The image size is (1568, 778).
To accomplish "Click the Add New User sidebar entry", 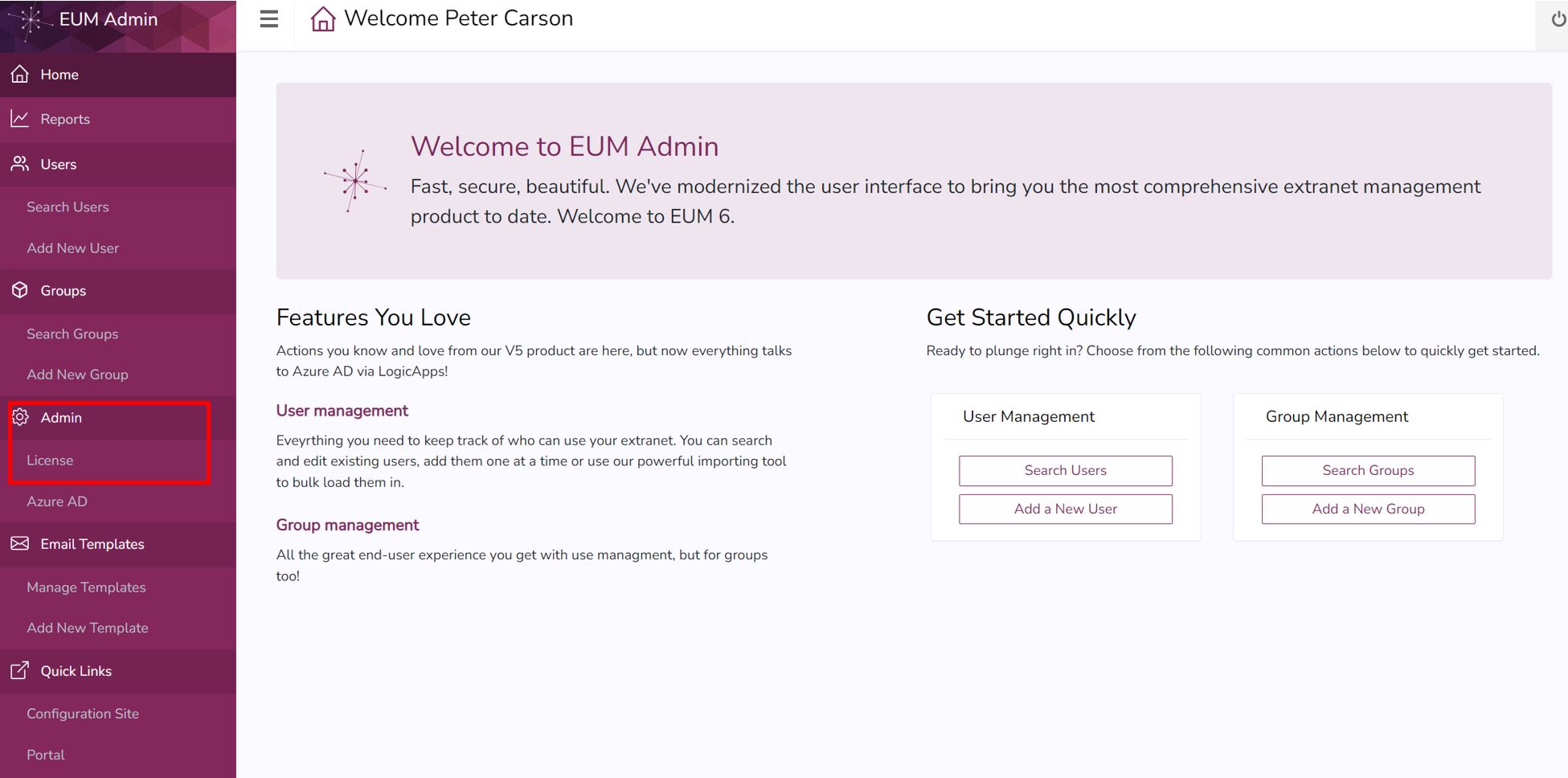I will [72, 248].
